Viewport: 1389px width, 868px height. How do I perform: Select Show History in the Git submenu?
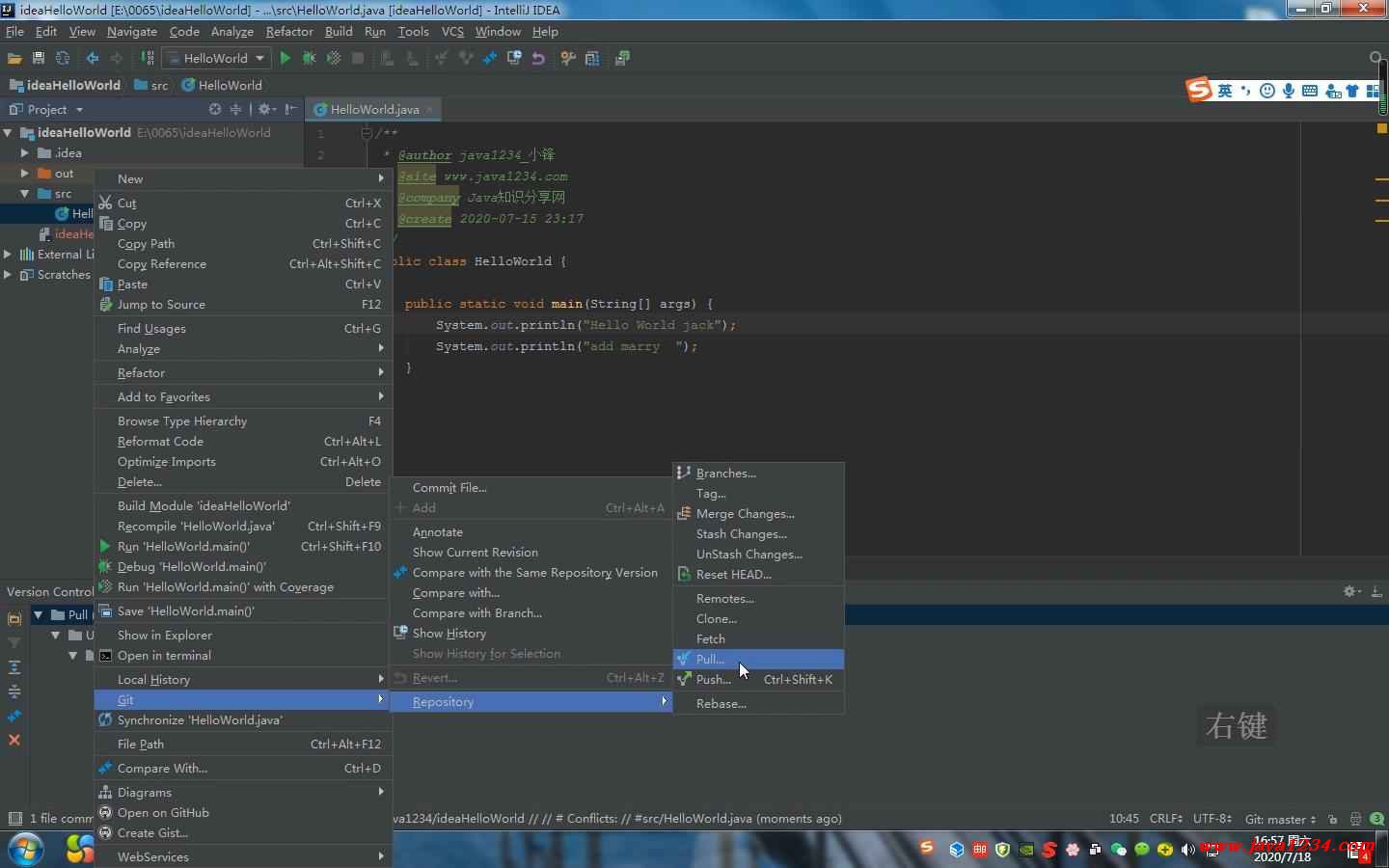pyautogui.click(x=531, y=634)
